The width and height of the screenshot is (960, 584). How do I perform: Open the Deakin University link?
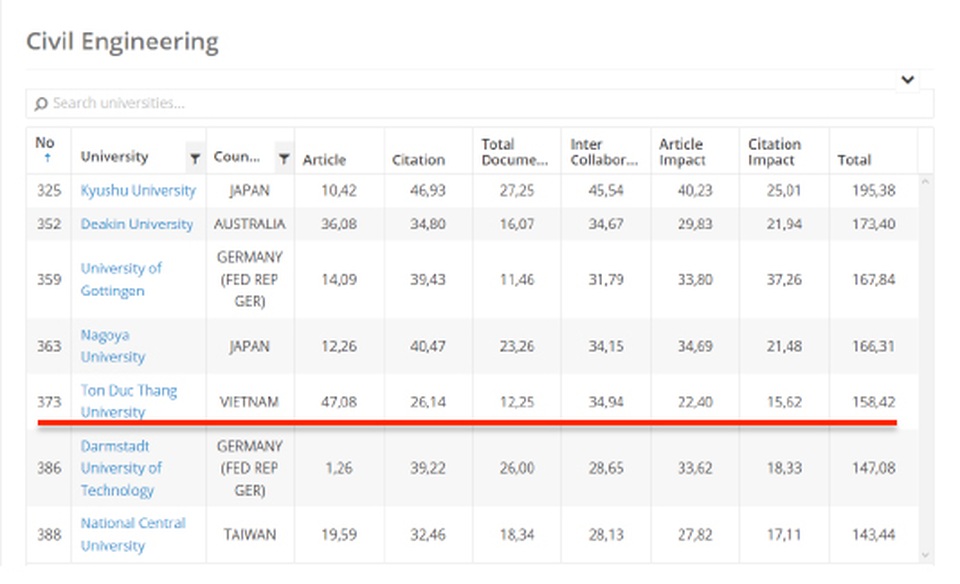click(137, 224)
